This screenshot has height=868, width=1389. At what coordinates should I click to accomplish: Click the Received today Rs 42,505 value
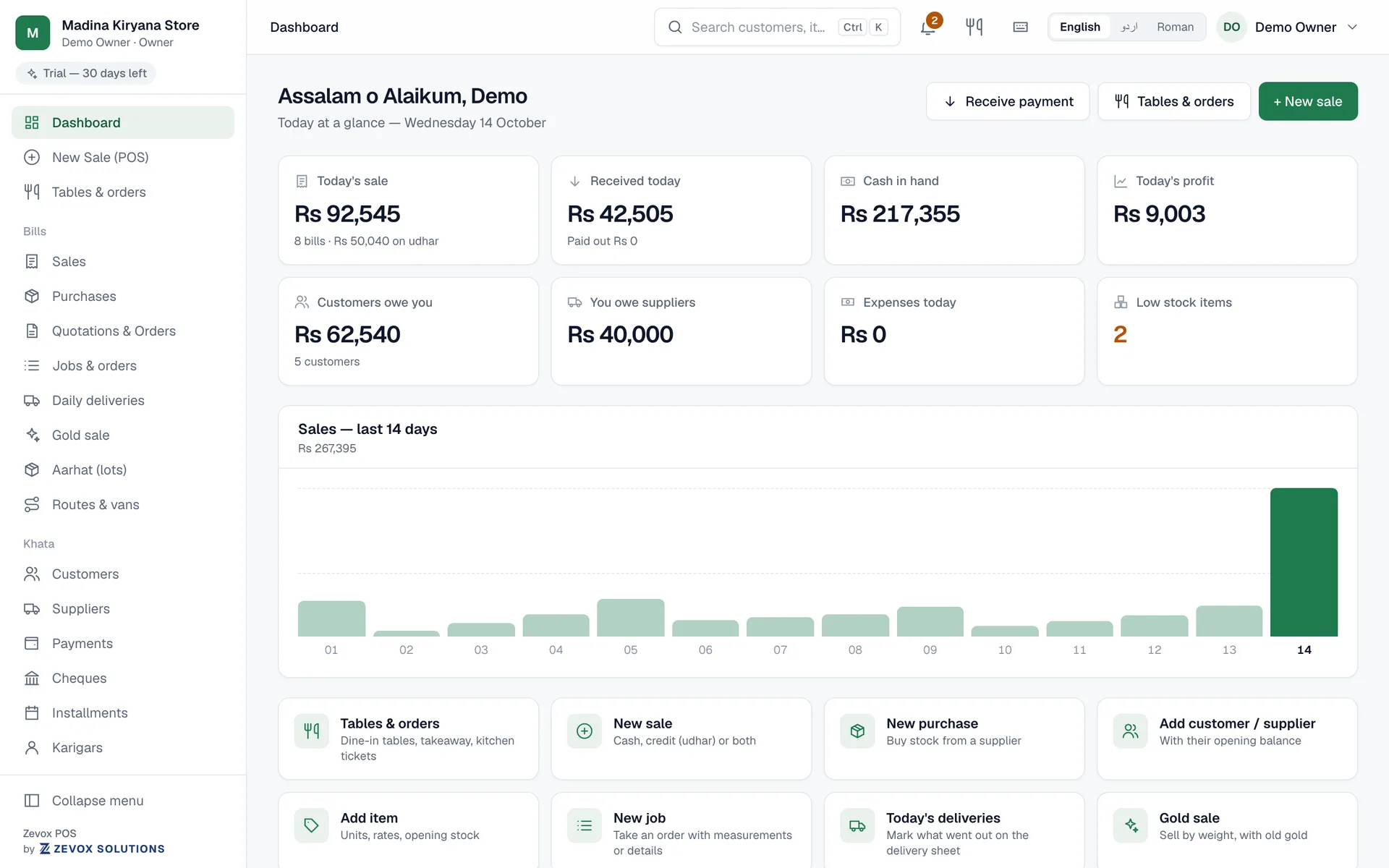click(620, 213)
